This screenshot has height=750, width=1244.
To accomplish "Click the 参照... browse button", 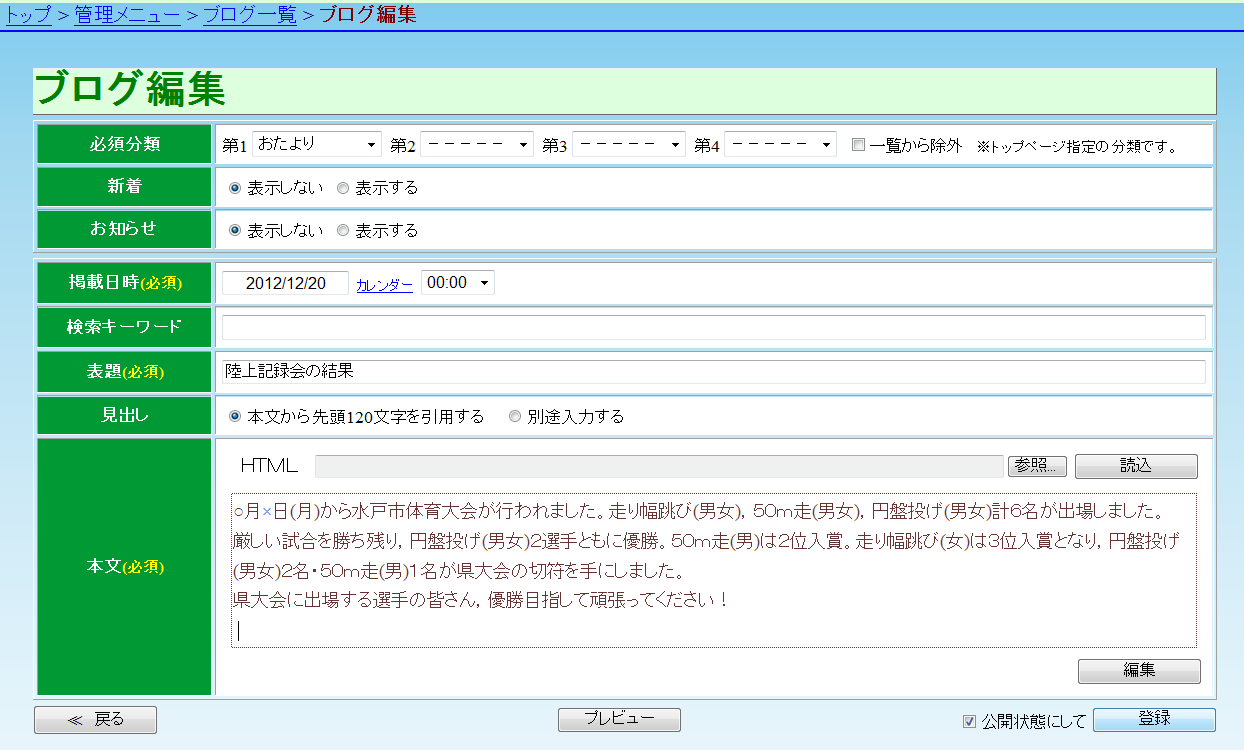I will pyautogui.click(x=1038, y=466).
